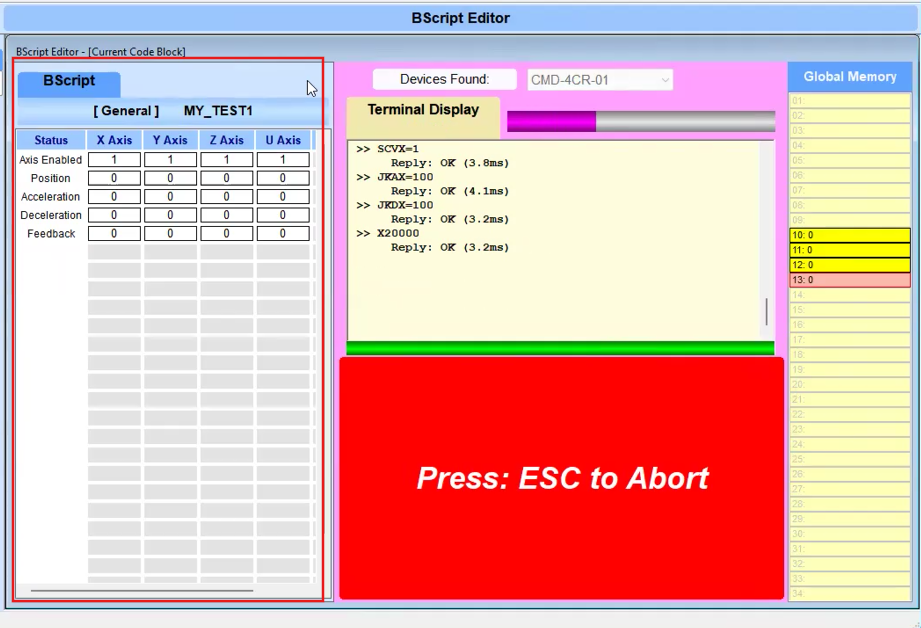Select the Y Axis column header
This screenshot has width=921, height=628.
pyautogui.click(x=170, y=140)
